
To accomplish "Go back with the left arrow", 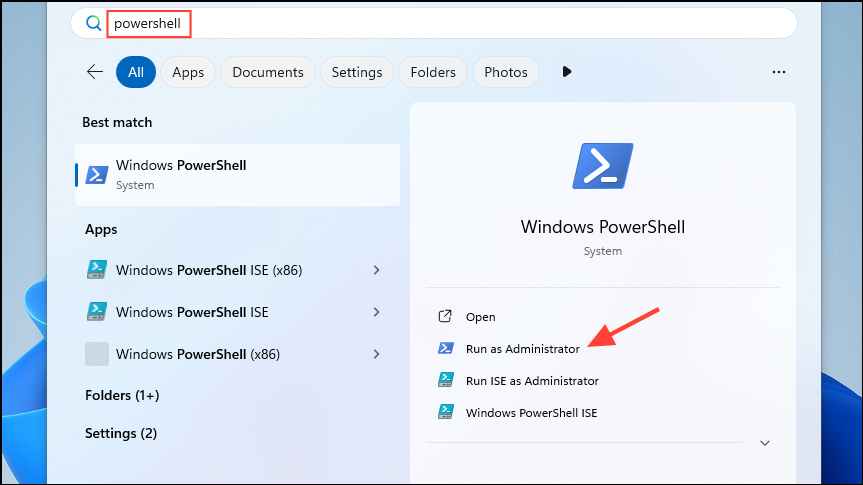I will click(x=95, y=72).
